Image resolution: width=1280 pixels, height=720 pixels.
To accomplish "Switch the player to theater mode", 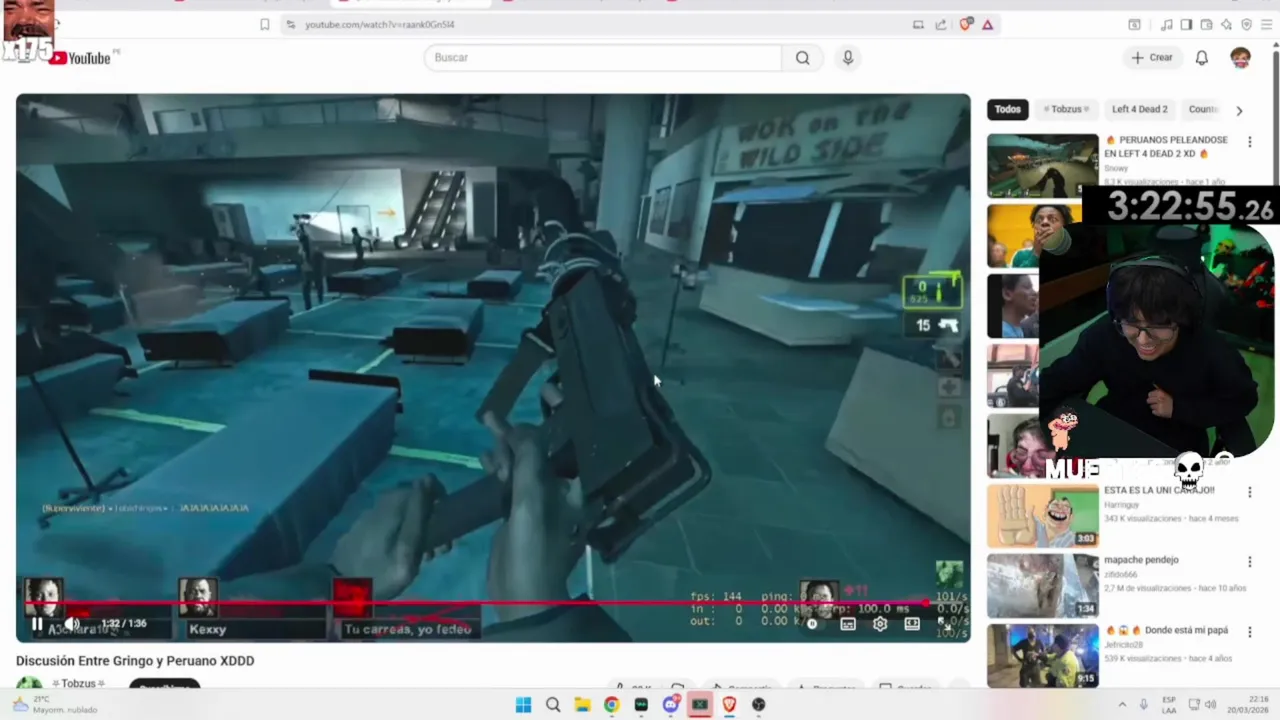I will click(x=912, y=624).
